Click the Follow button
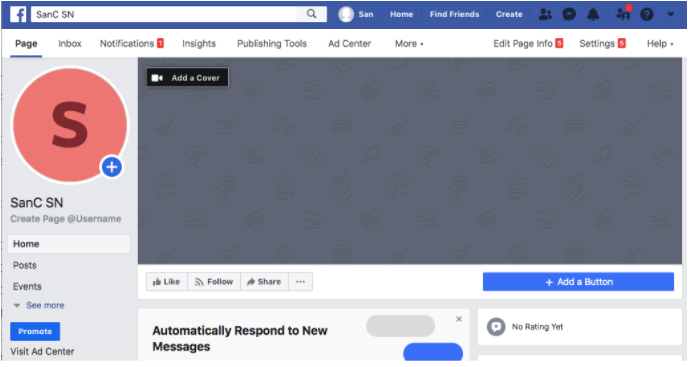 click(214, 282)
